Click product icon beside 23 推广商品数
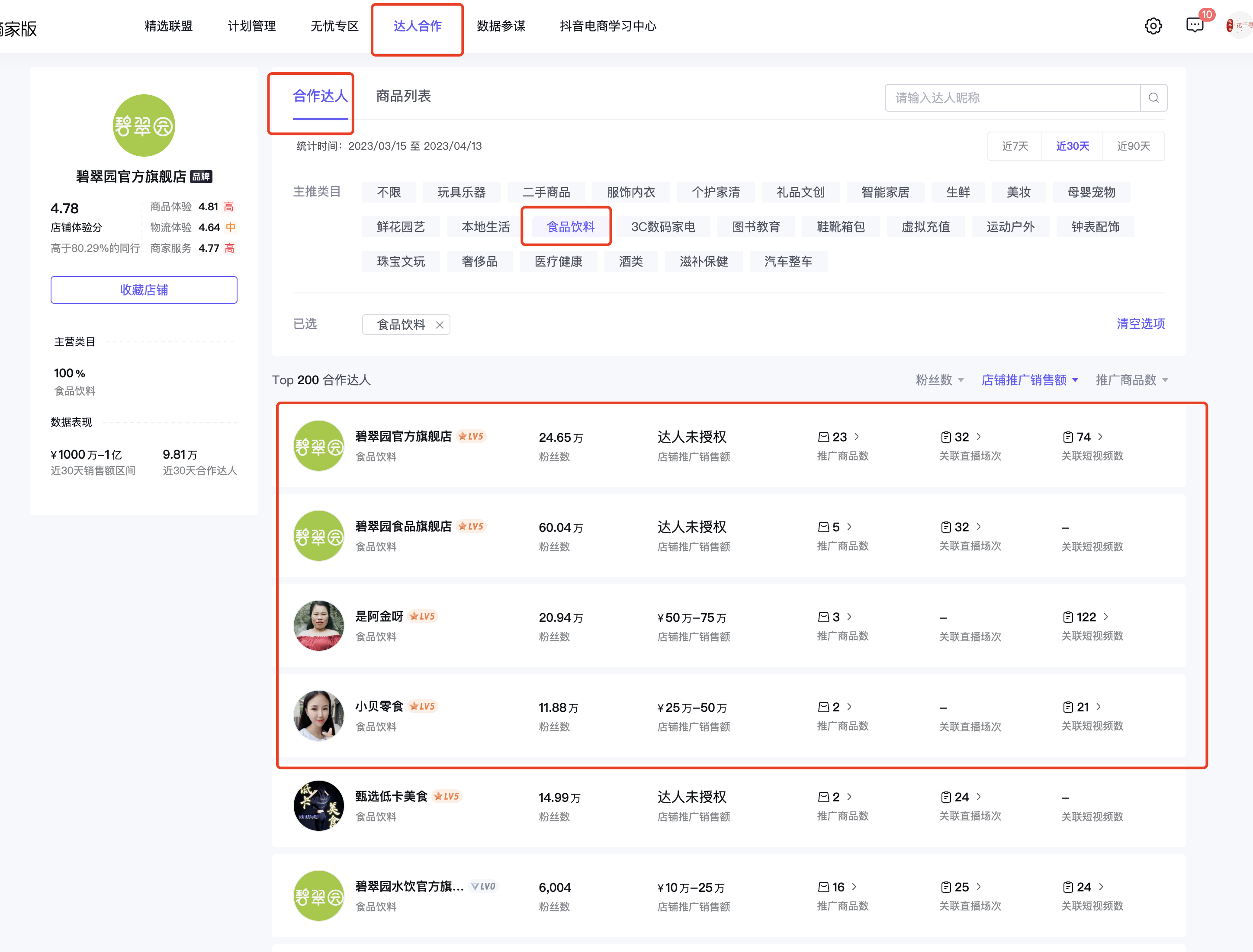Viewport: 1253px width, 952px height. [x=823, y=437]
